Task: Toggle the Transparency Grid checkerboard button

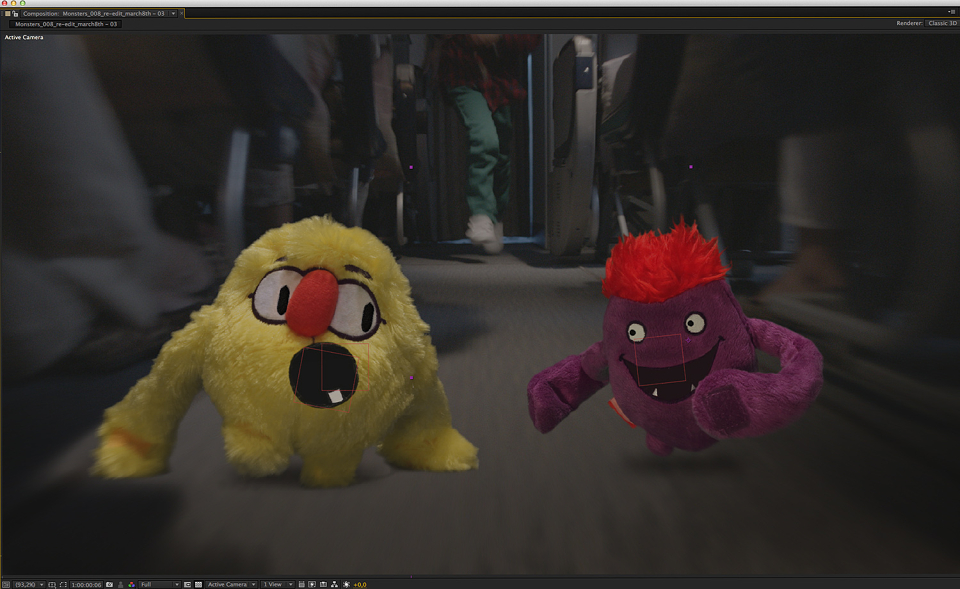Action: coord(198,585)
